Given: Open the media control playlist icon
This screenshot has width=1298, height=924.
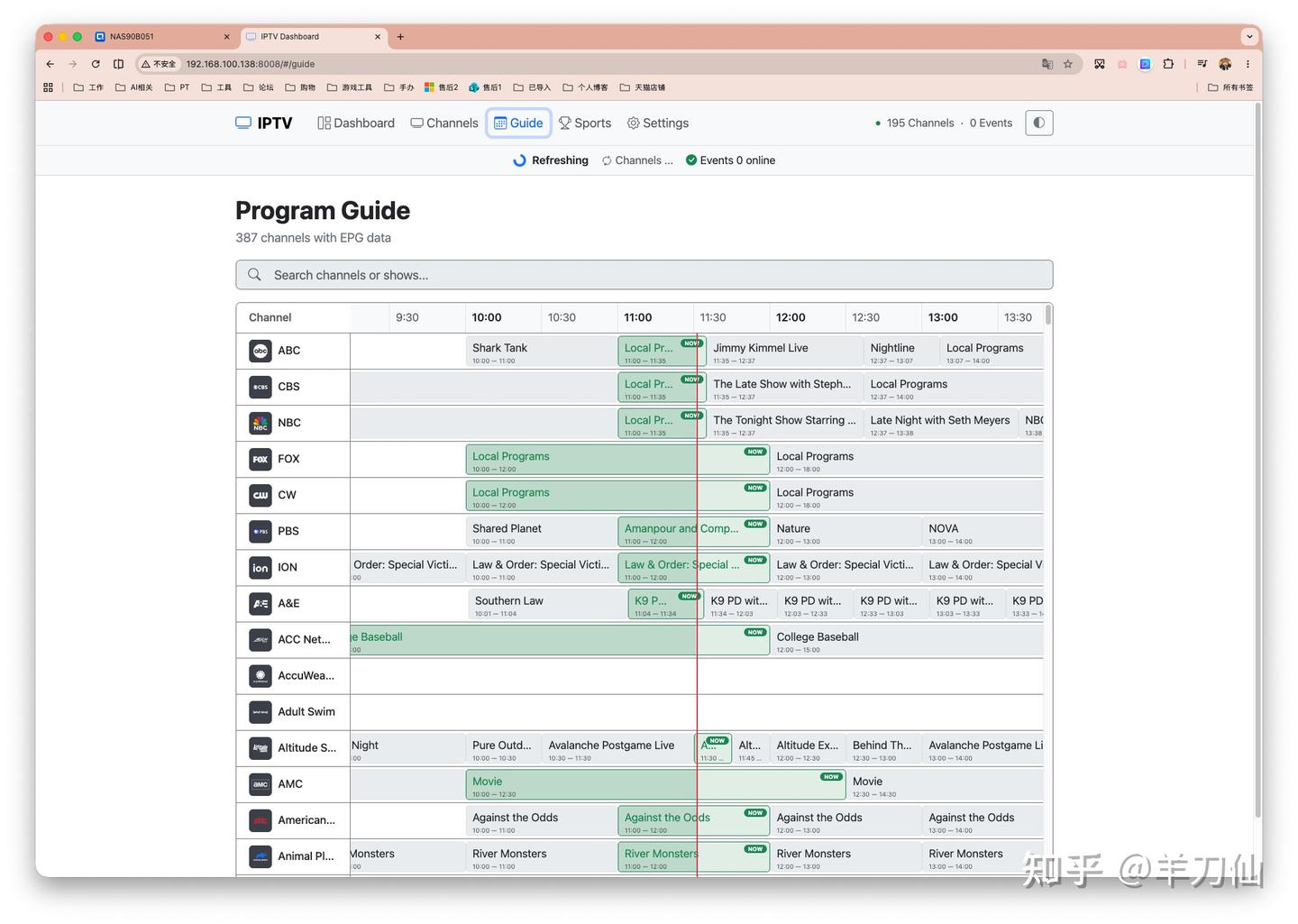Looking at the screenshot, I should 1202,64.
